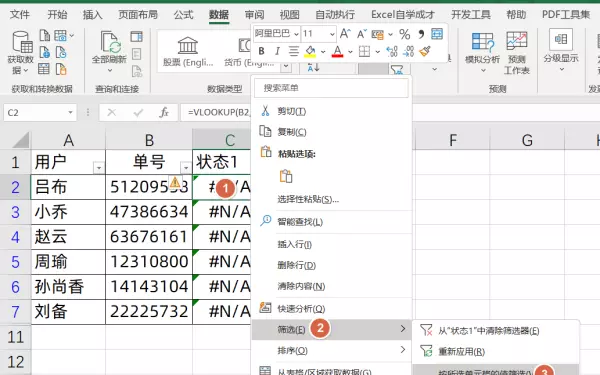Click the Queries & Connections pane icon
600x375 pixels.
click(x=137, y=37)
